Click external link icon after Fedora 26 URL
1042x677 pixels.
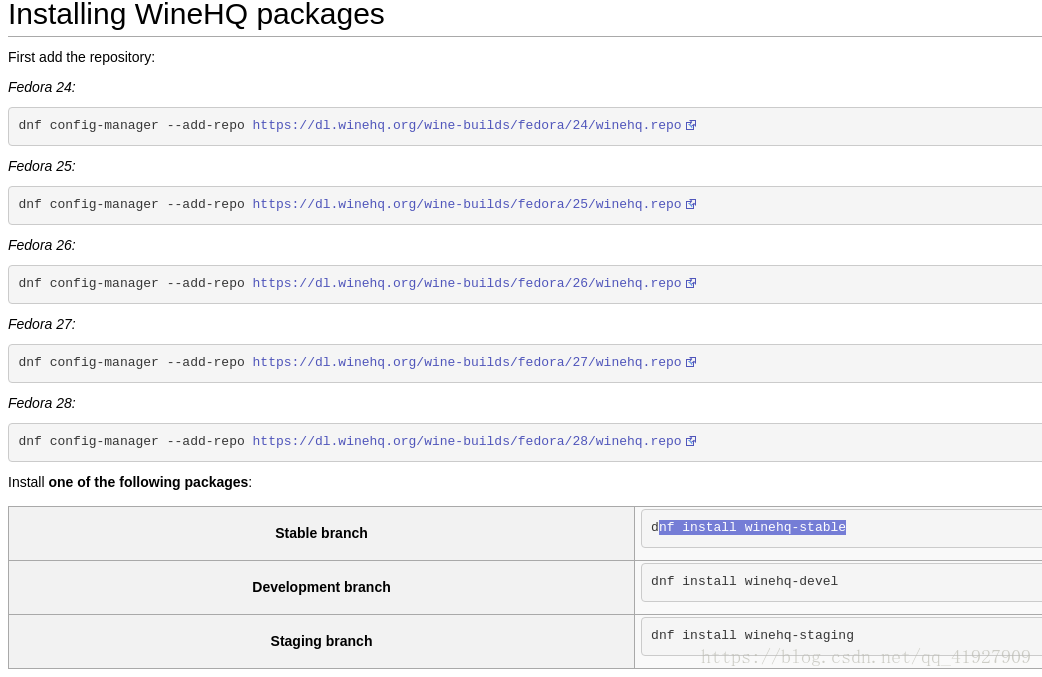pyautogui.click(x=691, y=283)
